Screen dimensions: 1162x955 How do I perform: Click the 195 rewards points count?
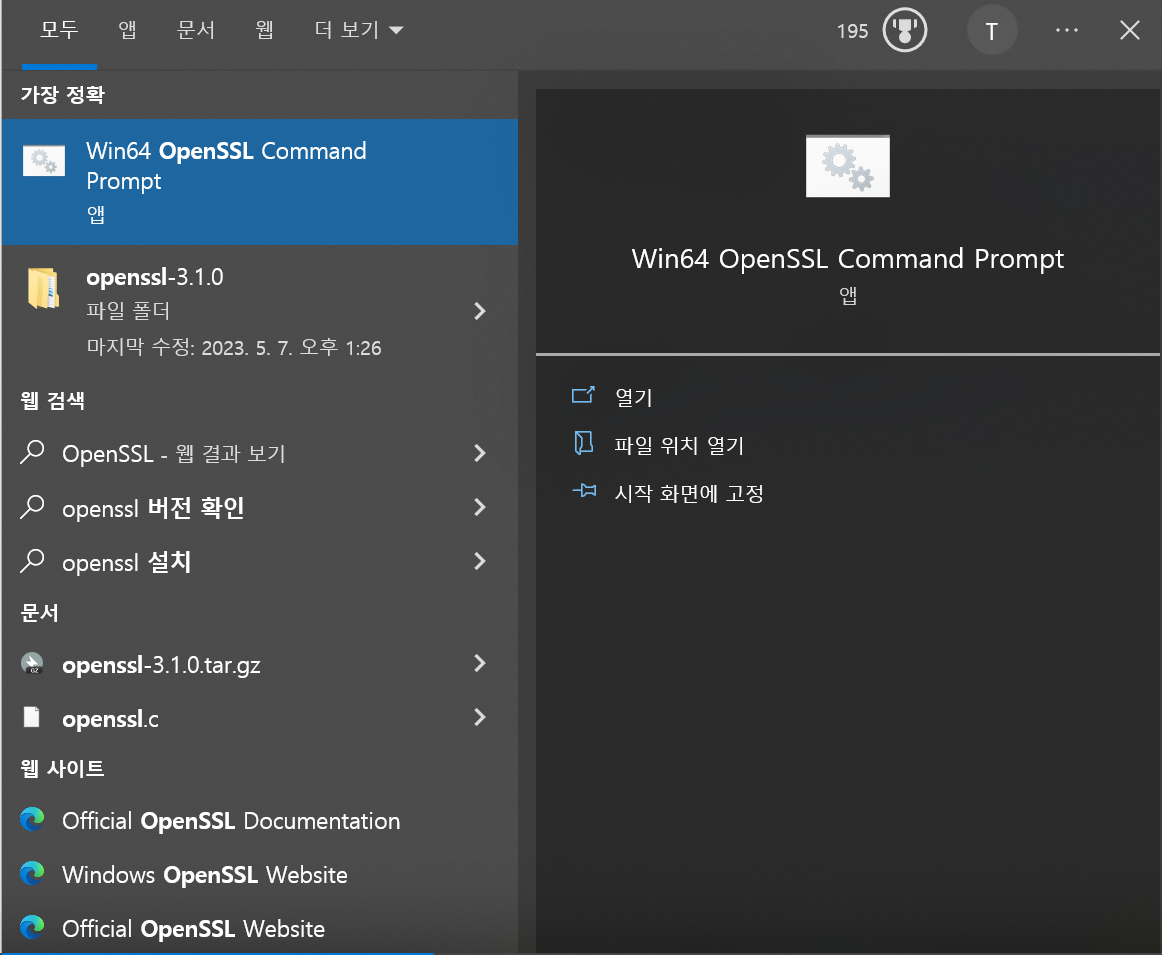tap(852, 31)
